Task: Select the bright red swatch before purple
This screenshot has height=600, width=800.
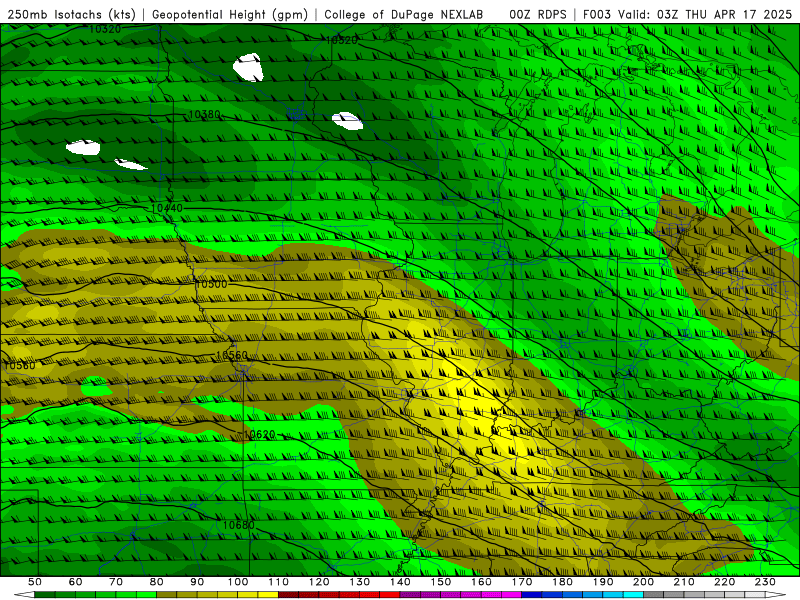Action: 390,594
